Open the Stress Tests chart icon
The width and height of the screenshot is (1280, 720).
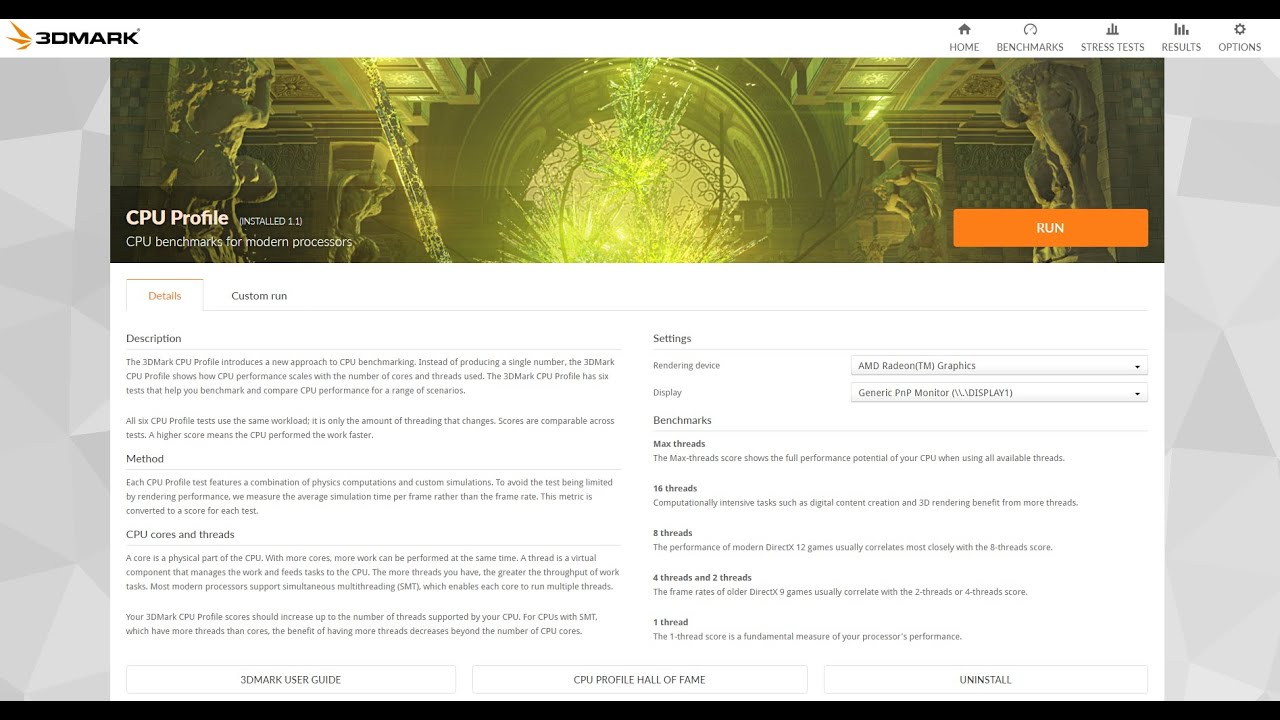point(1112,30)
